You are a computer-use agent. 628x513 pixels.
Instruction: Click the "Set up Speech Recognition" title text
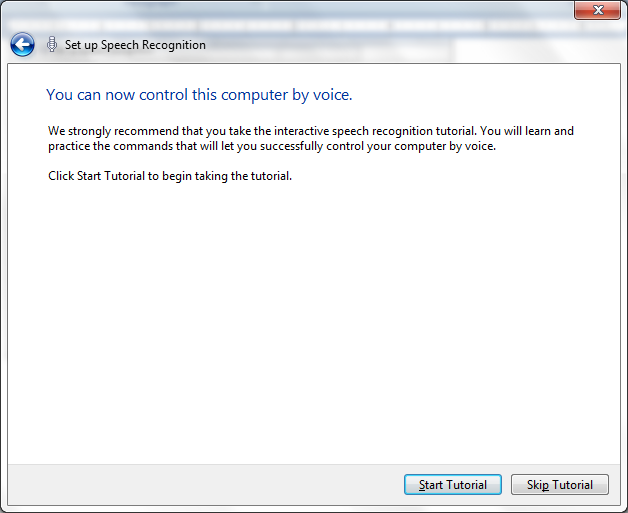point(135,45)
